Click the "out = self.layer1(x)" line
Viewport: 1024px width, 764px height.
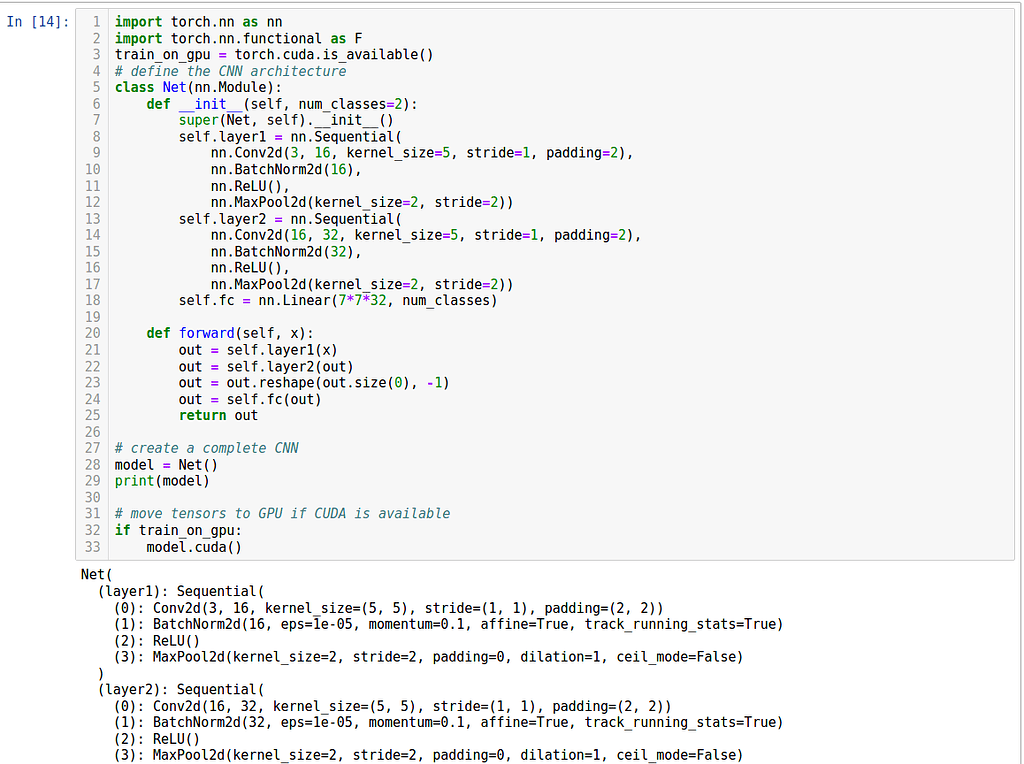click(x=259, y=351)
